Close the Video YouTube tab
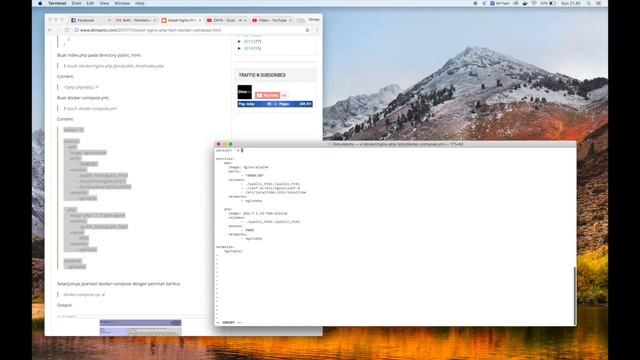The width and height of the screenshot is (640, 360). coord(291,20)
